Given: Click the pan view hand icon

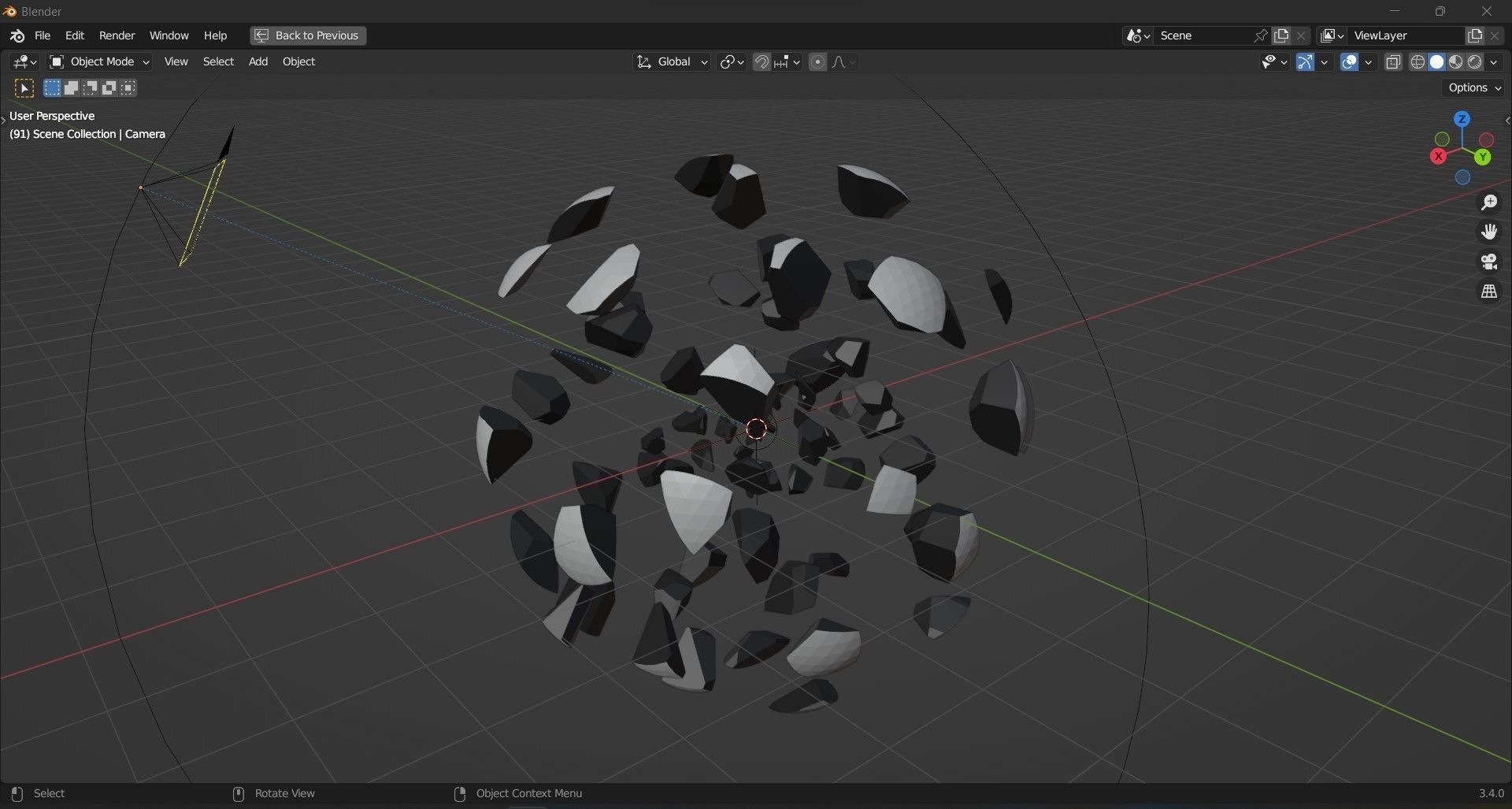Looking at the screenshot, I should (x=1488, y=232).
